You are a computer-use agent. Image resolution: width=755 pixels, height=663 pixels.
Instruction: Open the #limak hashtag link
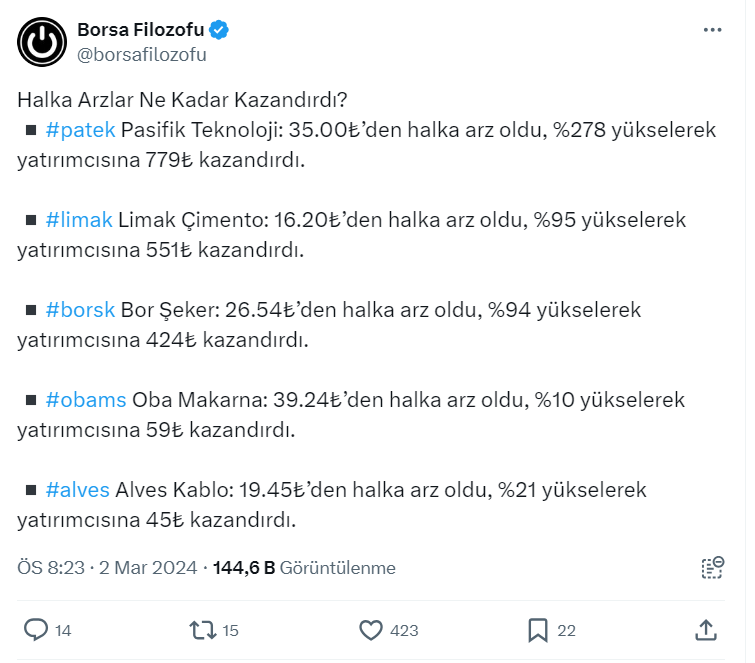click(x=79, y=220)
